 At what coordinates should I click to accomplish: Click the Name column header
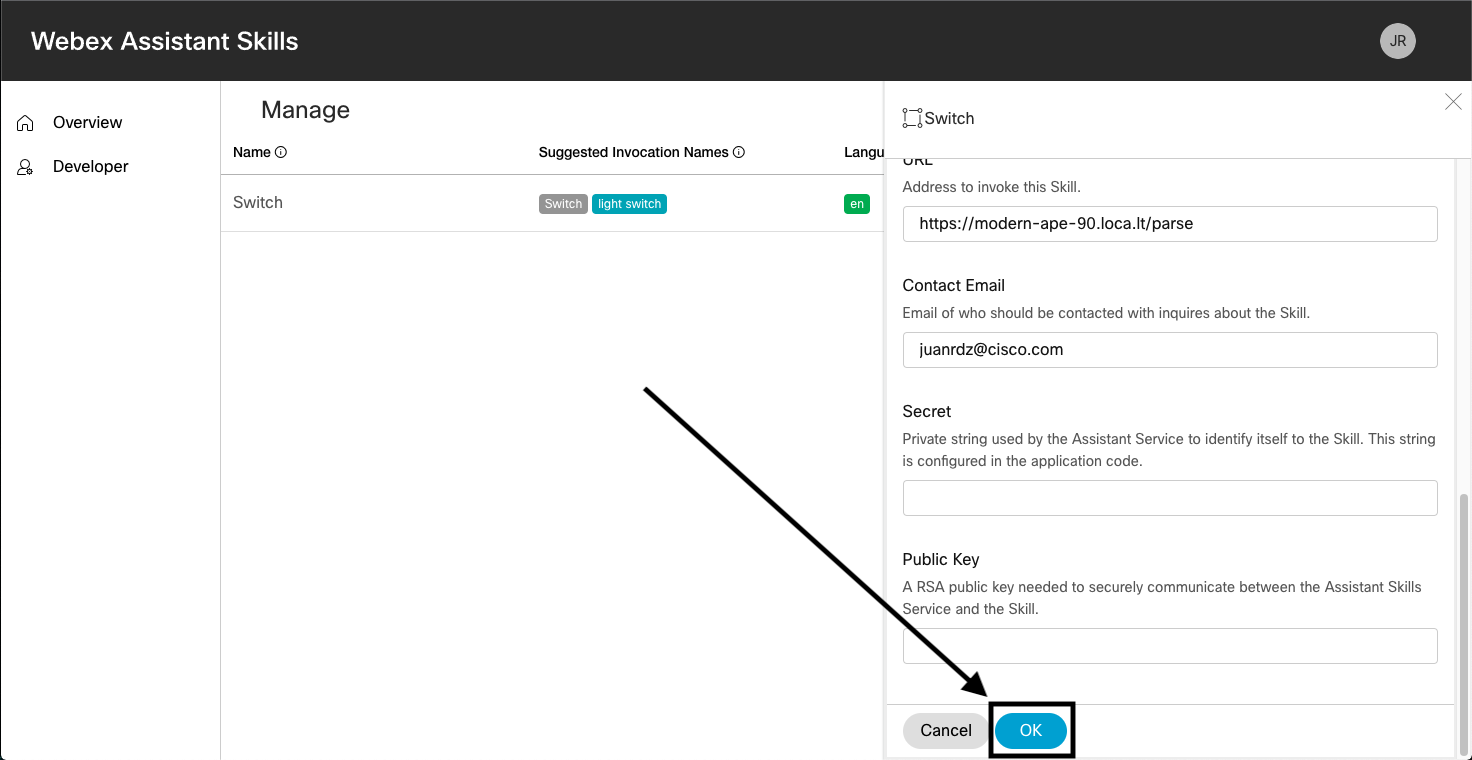[x=252, y=152]
